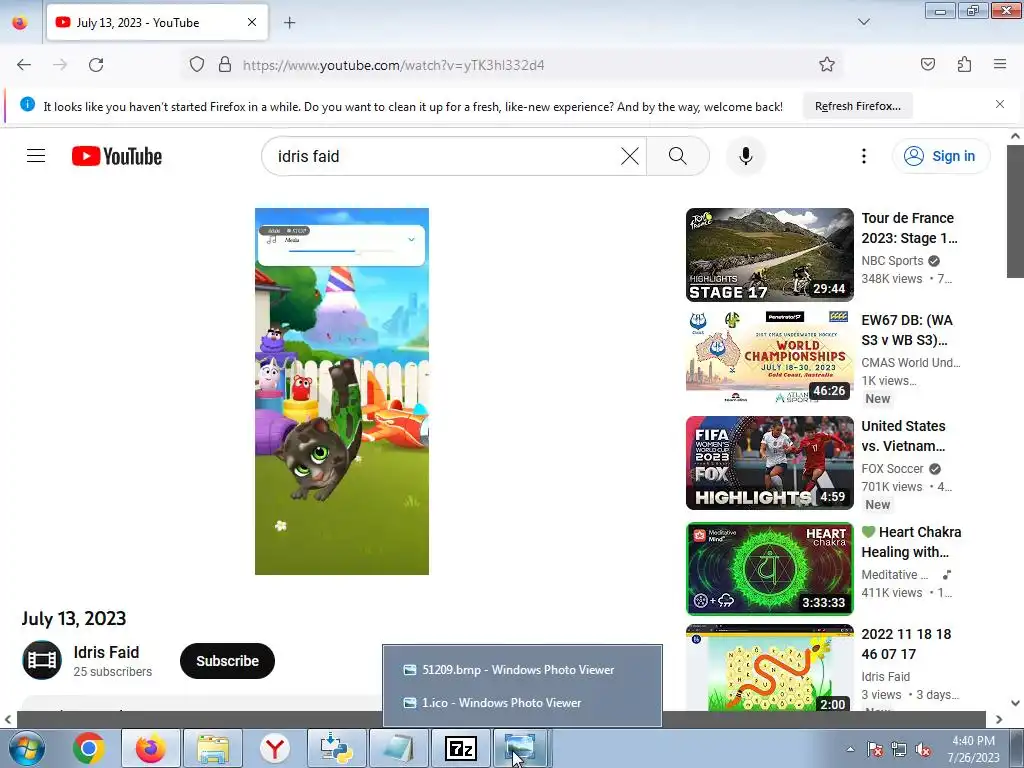Go back to the previous page
1024x768 pixels.
24,65
